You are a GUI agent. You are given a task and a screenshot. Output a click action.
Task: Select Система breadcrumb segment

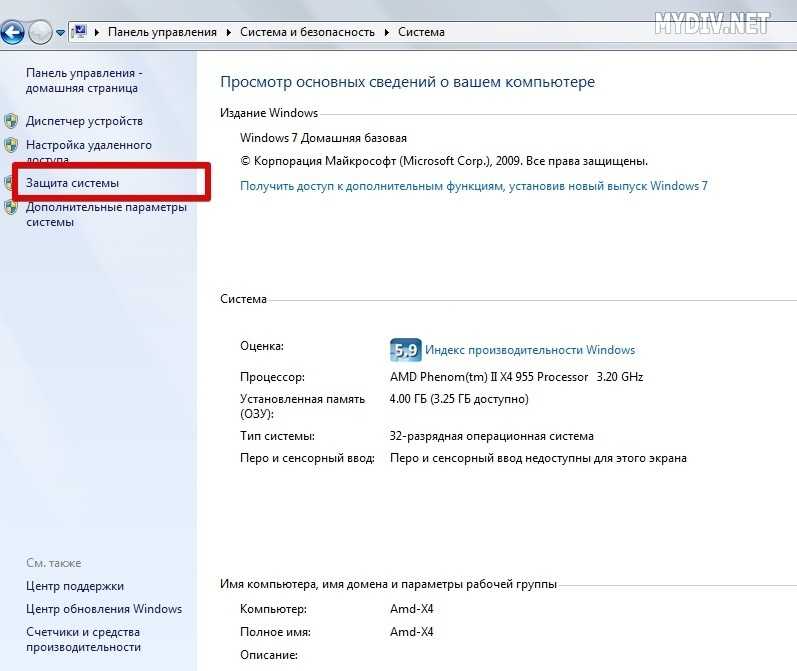421,32
